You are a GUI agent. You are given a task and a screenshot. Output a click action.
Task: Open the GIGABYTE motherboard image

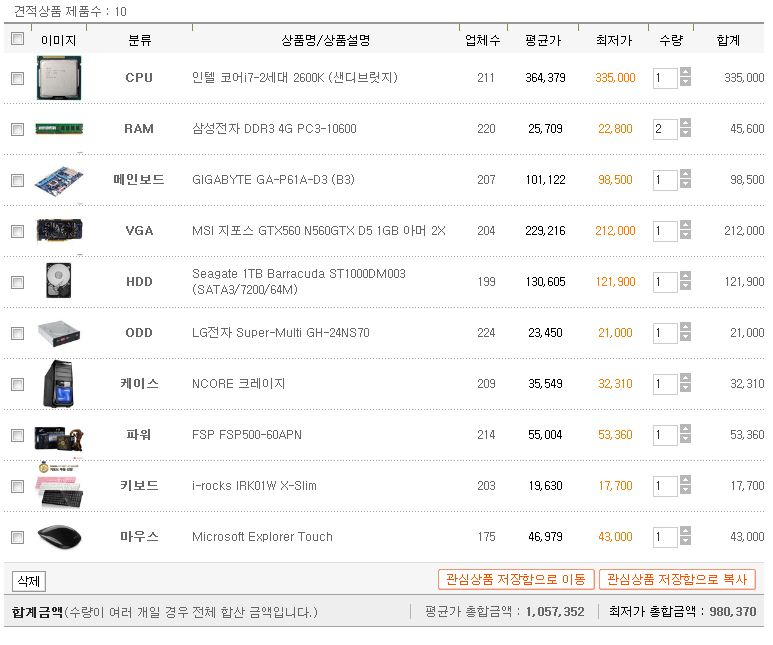(59, 181)
